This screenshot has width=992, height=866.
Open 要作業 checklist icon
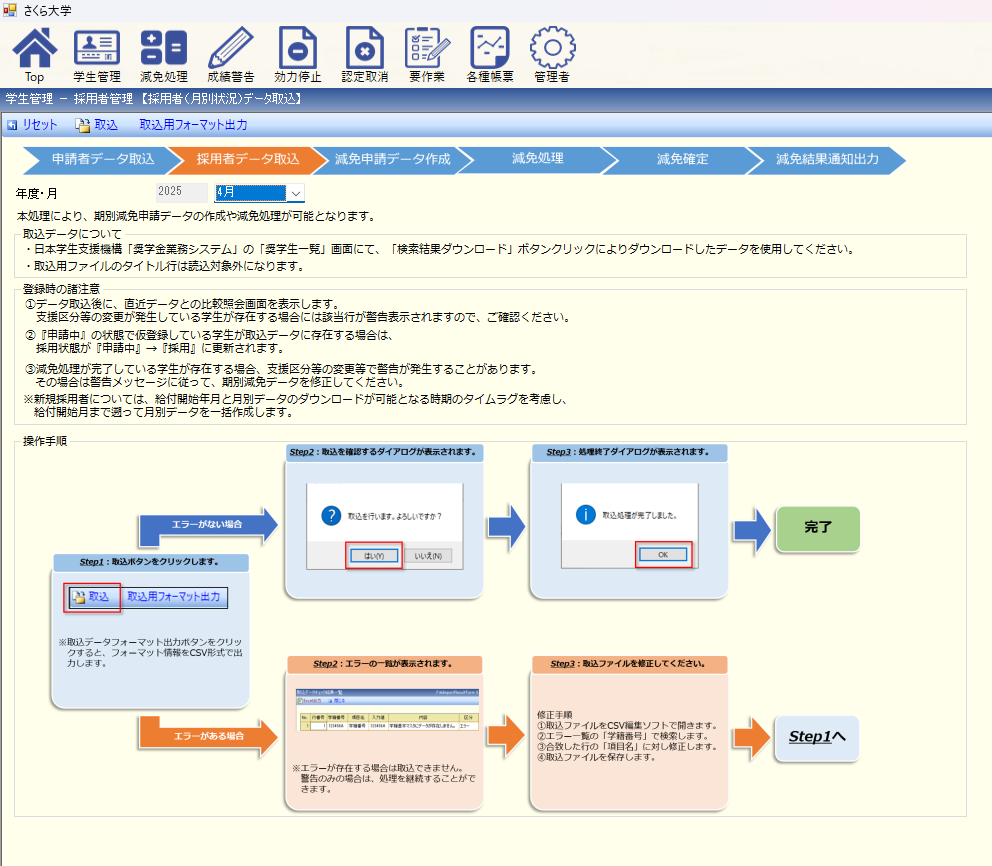pos(427,55)
